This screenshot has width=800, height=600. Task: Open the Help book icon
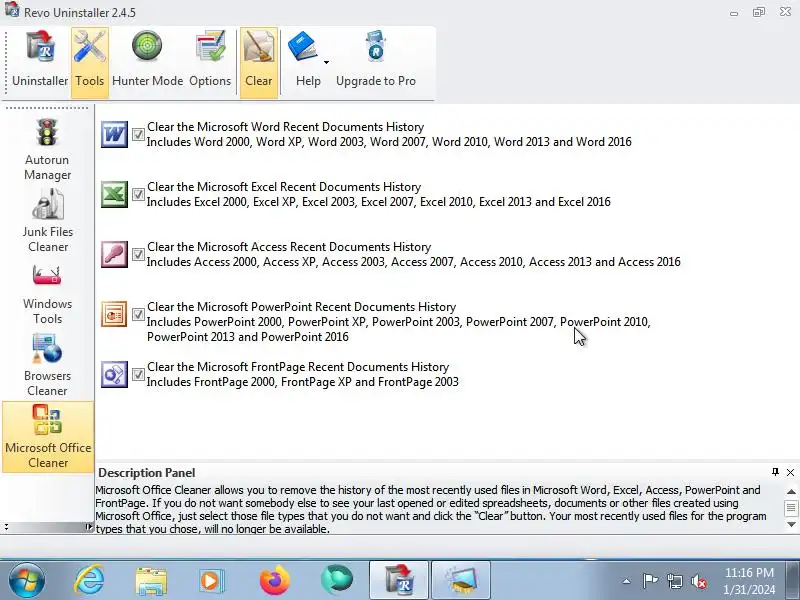point(303,47)
